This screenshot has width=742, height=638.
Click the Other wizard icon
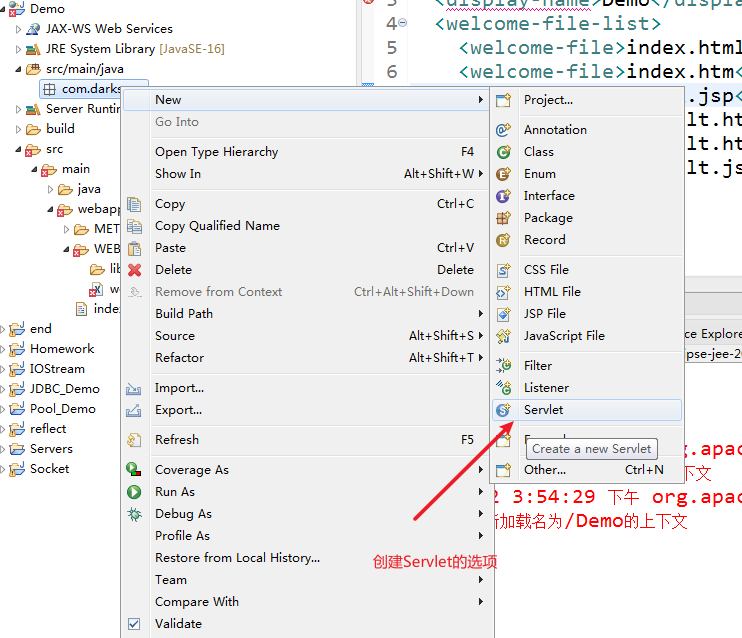pos(503,470)
